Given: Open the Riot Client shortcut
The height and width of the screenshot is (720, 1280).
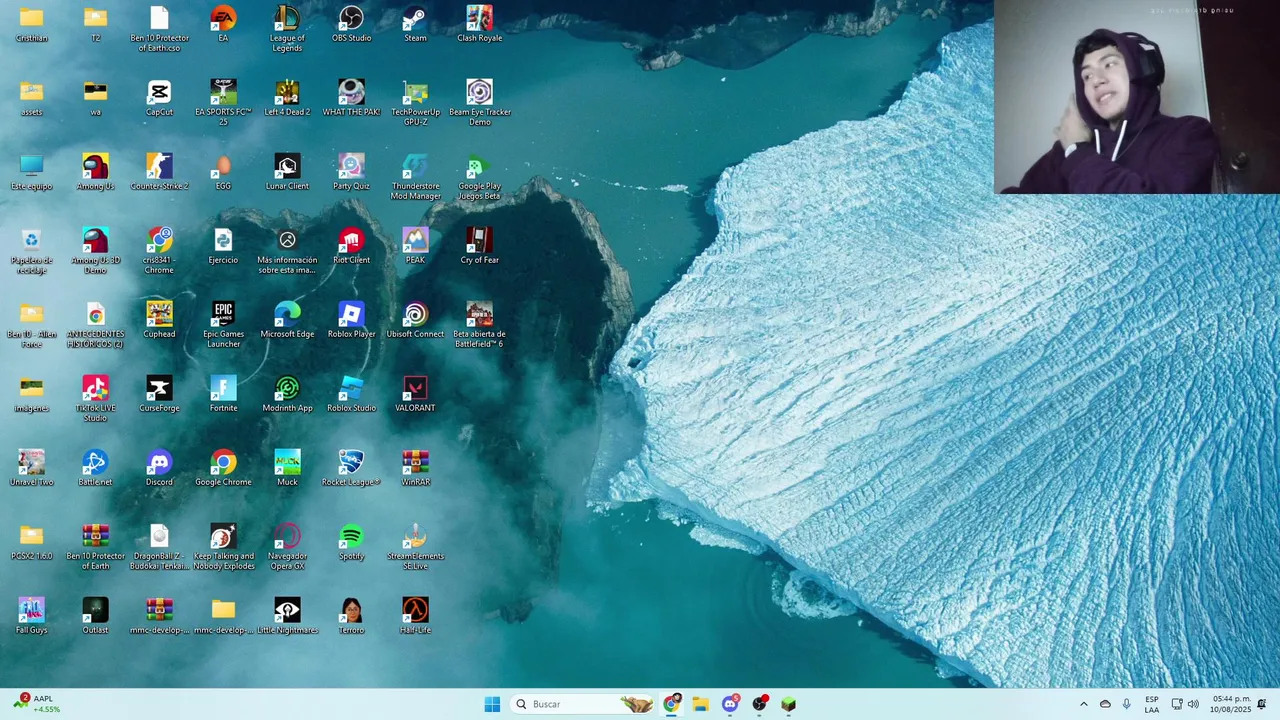Looking at the screenshot, I should [351, 246].
